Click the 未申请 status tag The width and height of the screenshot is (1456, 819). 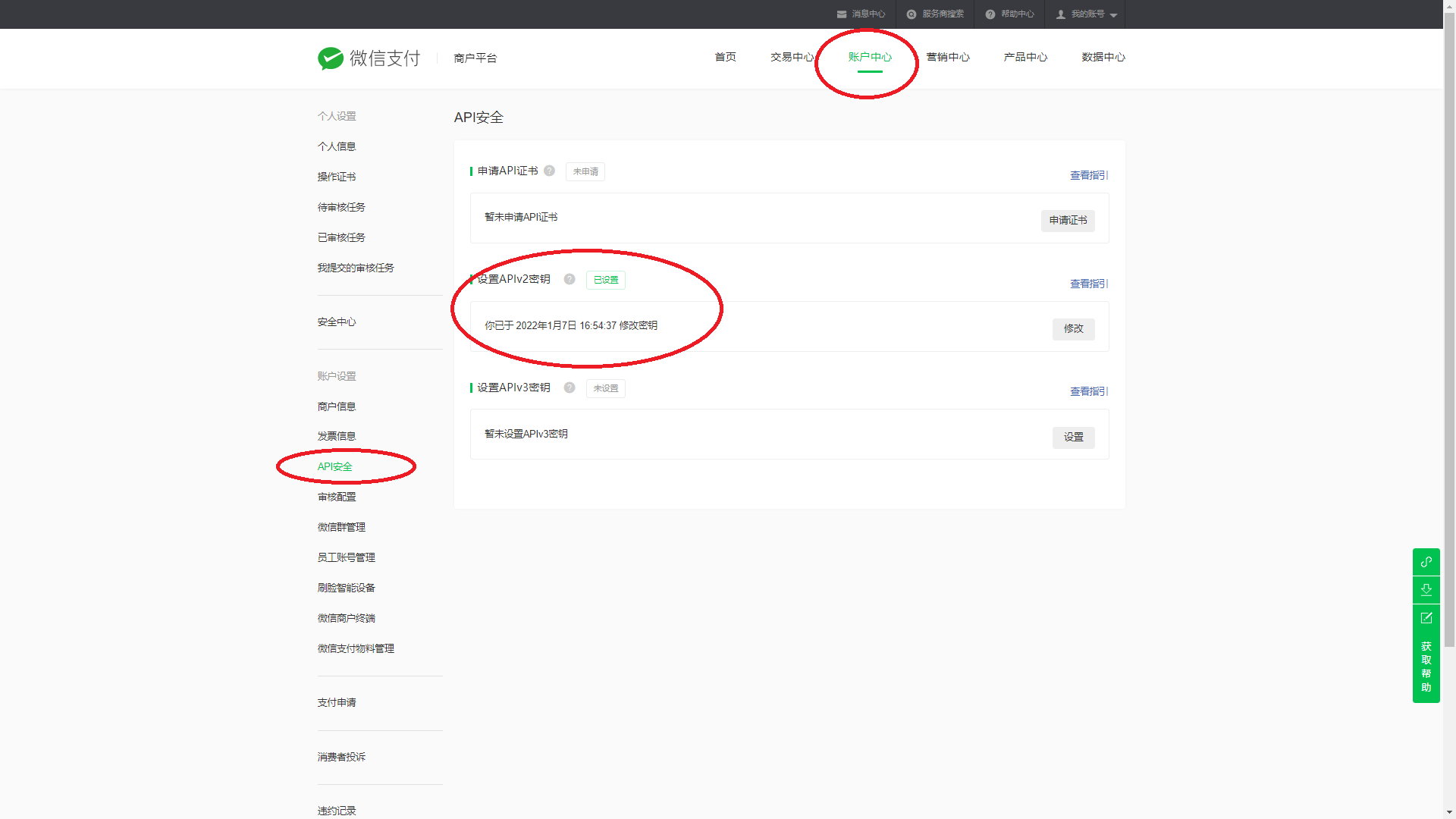click(x=585, y=171)
